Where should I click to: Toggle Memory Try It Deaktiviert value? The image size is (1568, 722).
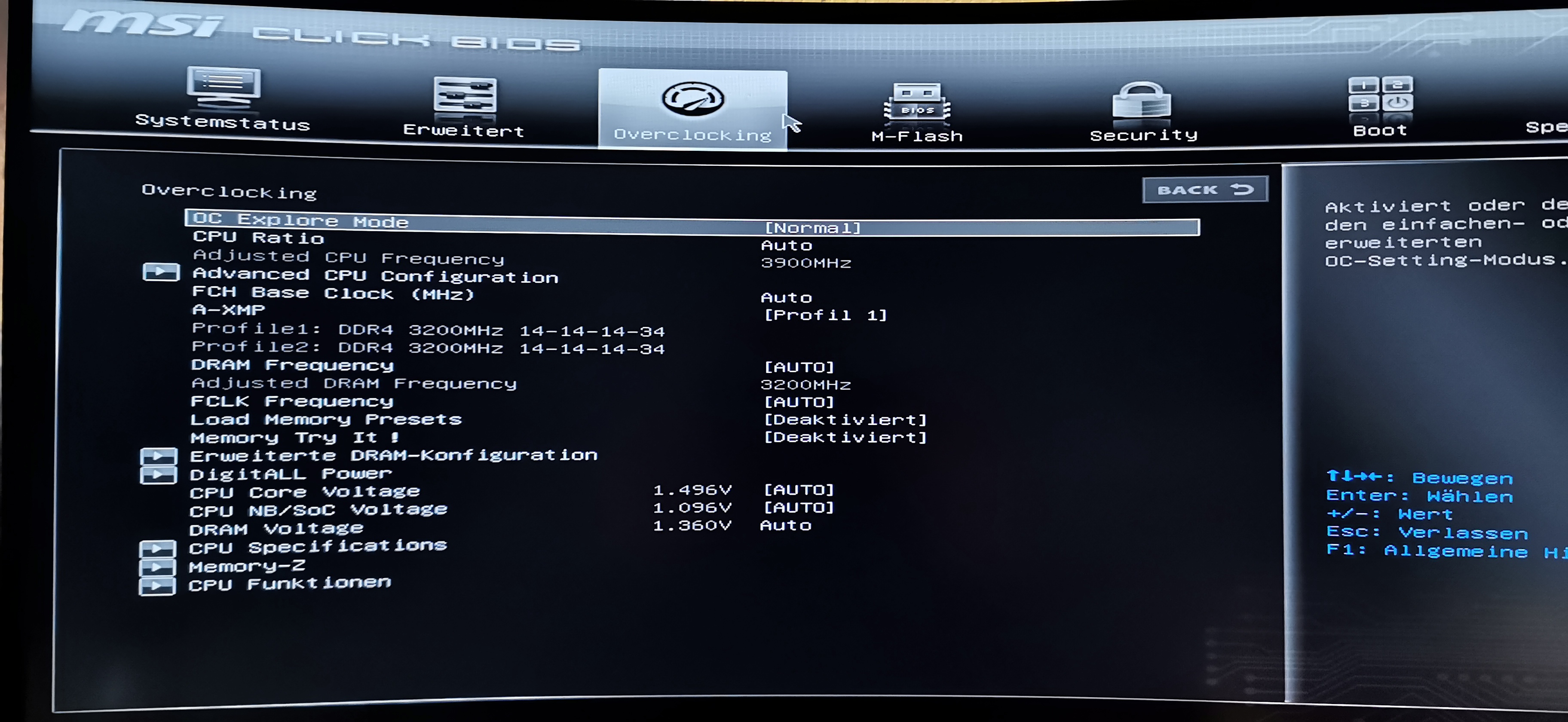[x=845, y=437]
